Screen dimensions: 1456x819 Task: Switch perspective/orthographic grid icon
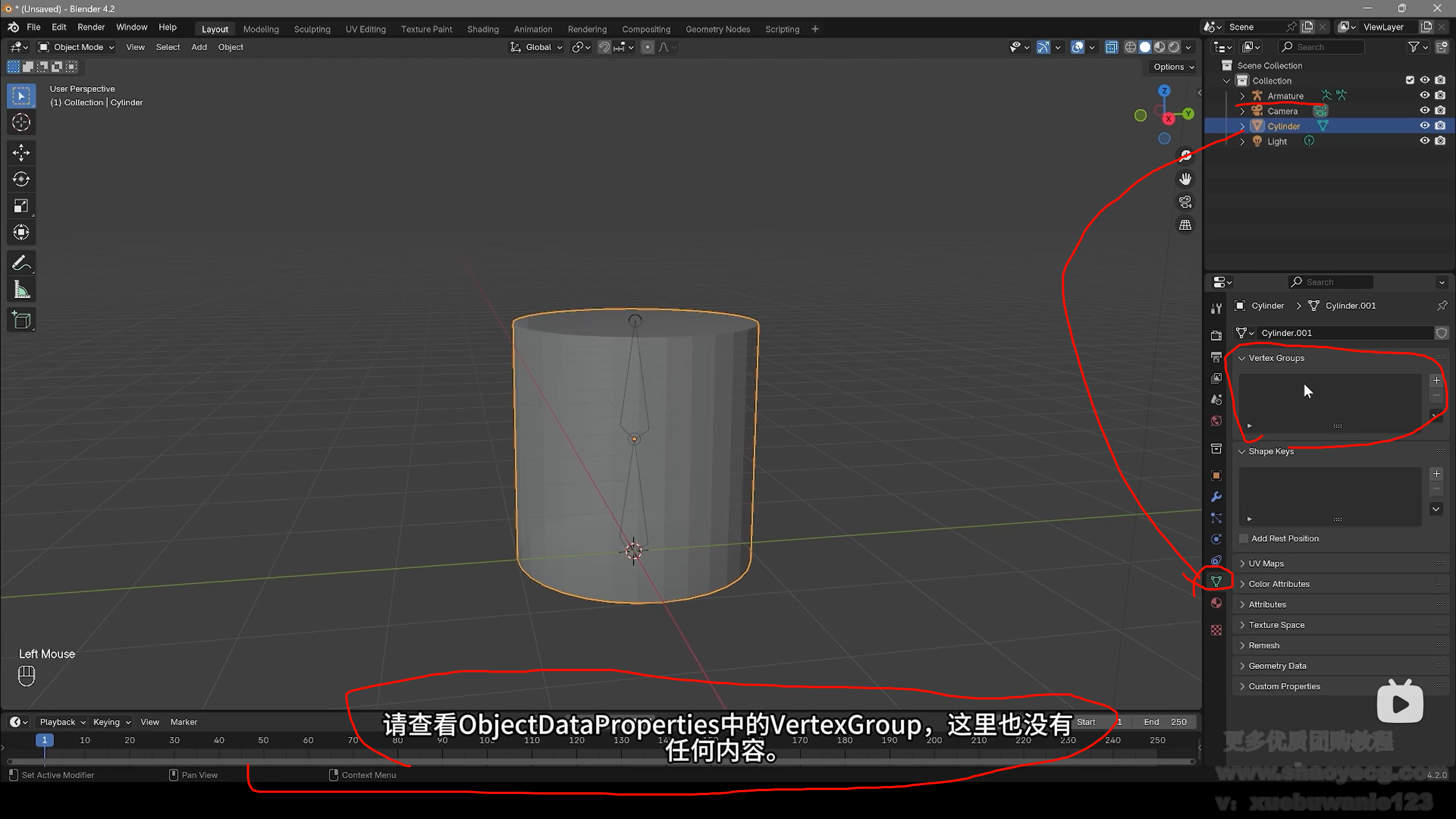pos(1185,225)
